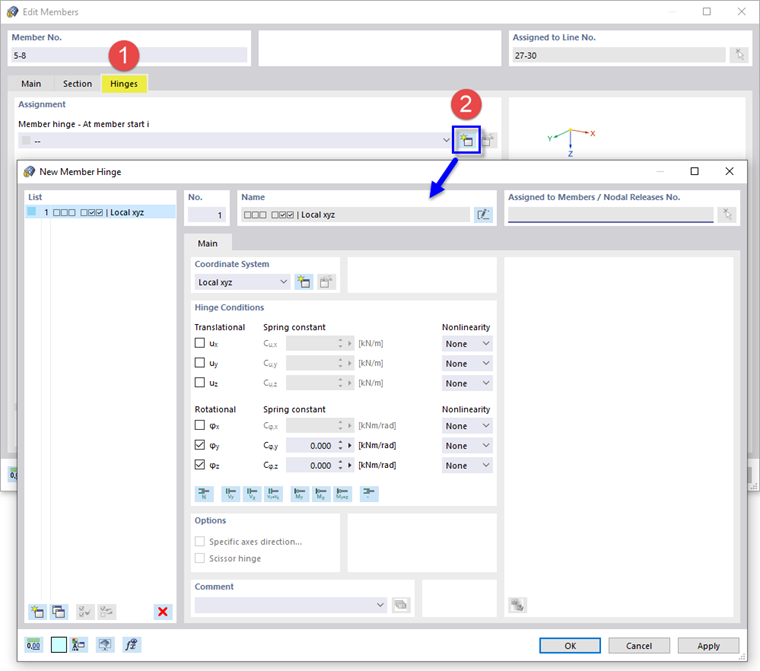Image resolution: width=760 pixels, height=671 pixels.
Task: Click Member No. field showing 5-8
Action: (129, 55)
